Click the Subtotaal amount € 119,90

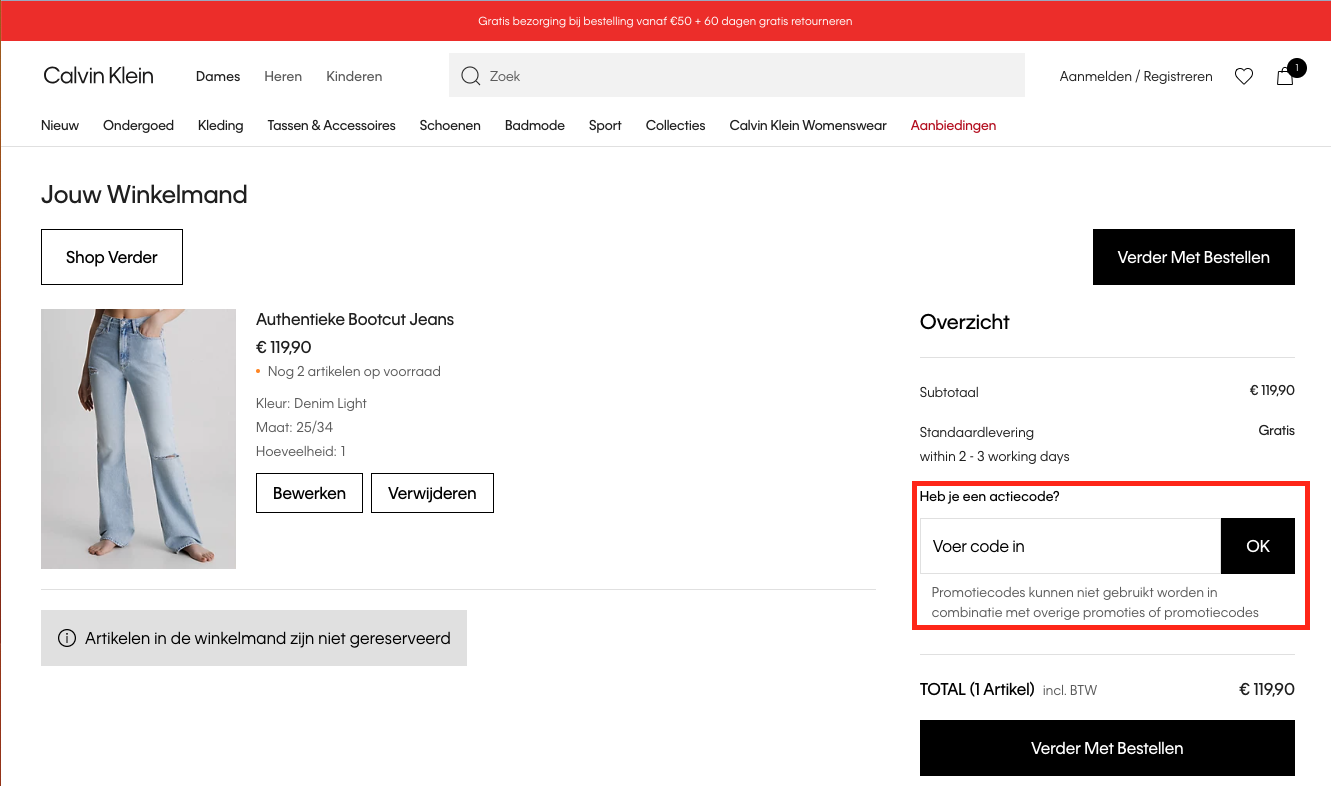1272,391
